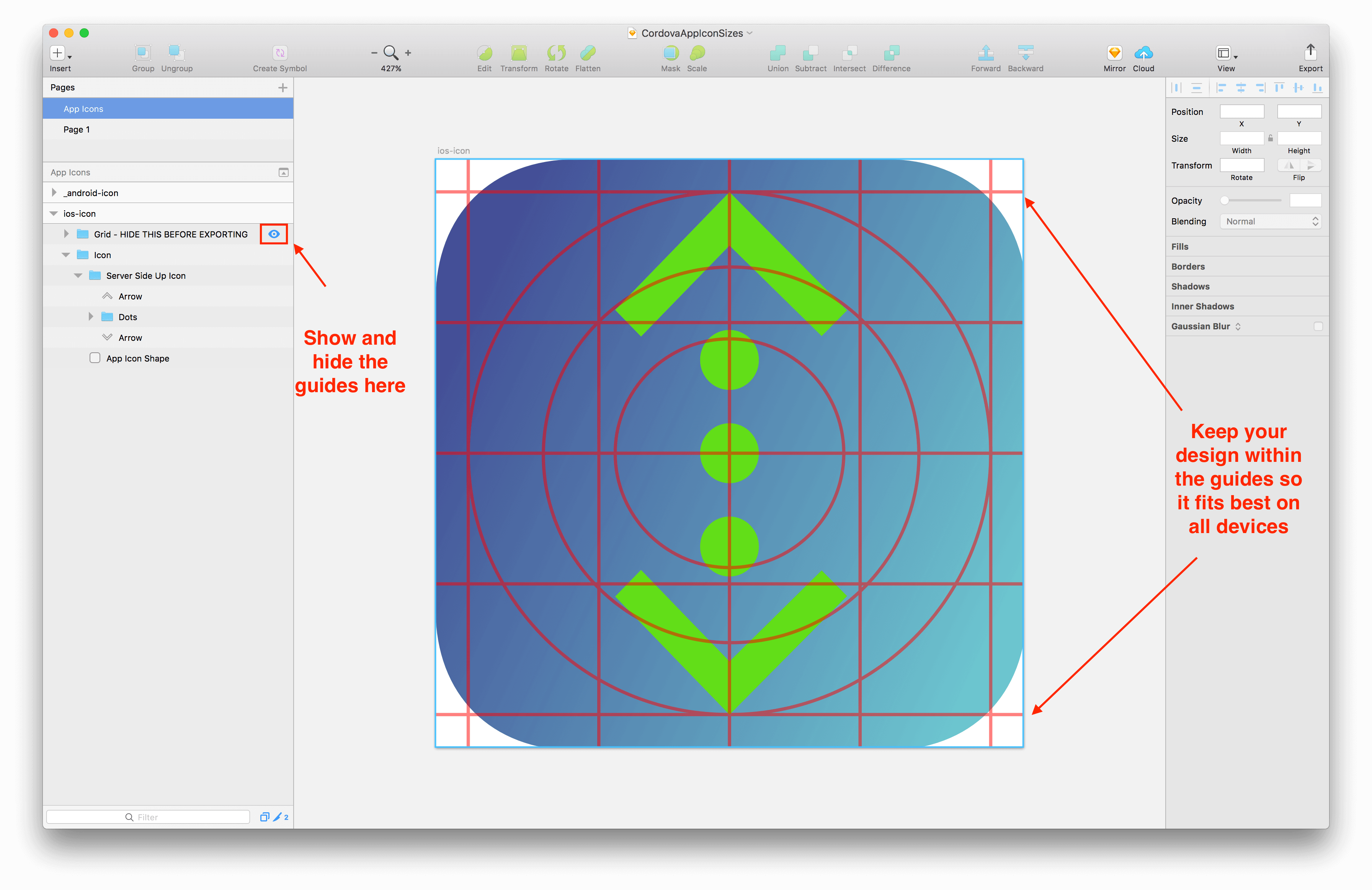Viewport: 1372px width, 890px height.
Task: Add a new page with the plus button
Action: pyautogui.click(x=283, y=87)
